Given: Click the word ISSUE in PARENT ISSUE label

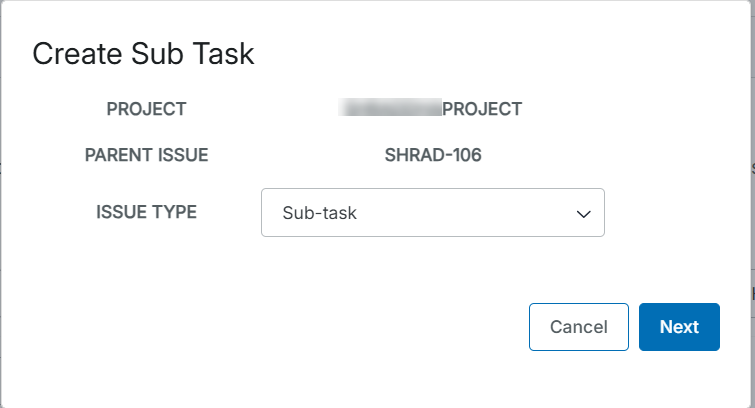Looking at the screenshot, I should [181, 156].
